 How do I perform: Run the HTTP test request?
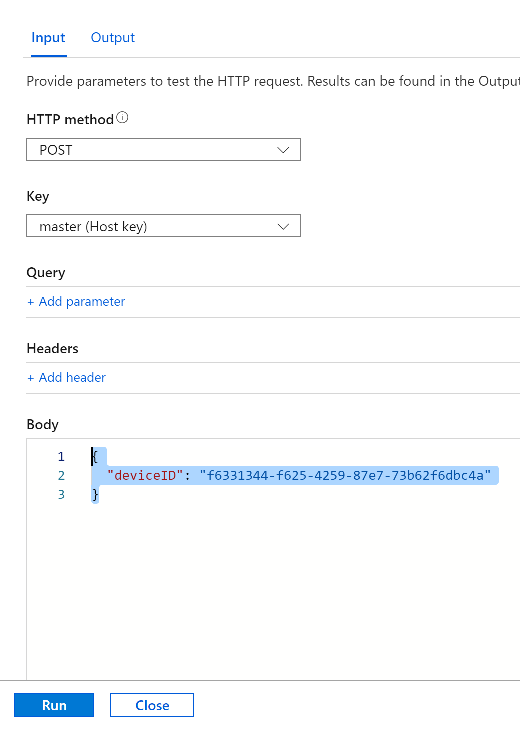pos(54,705)
